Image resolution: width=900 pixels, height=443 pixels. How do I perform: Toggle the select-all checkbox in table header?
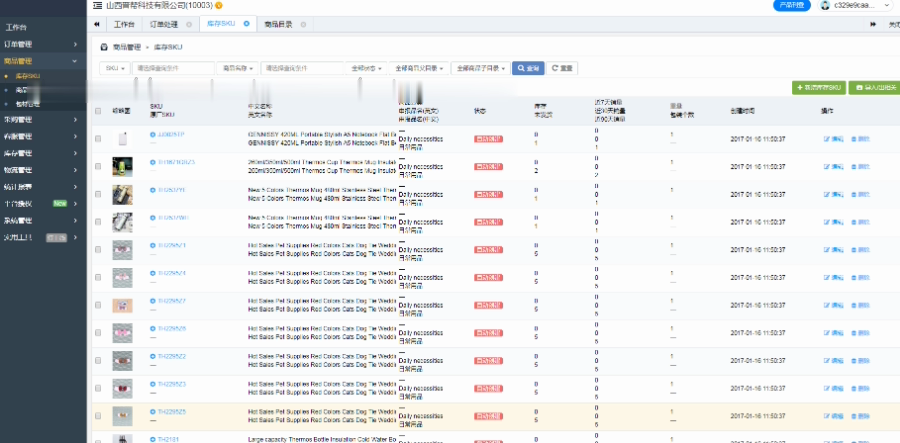pos(98,111)
